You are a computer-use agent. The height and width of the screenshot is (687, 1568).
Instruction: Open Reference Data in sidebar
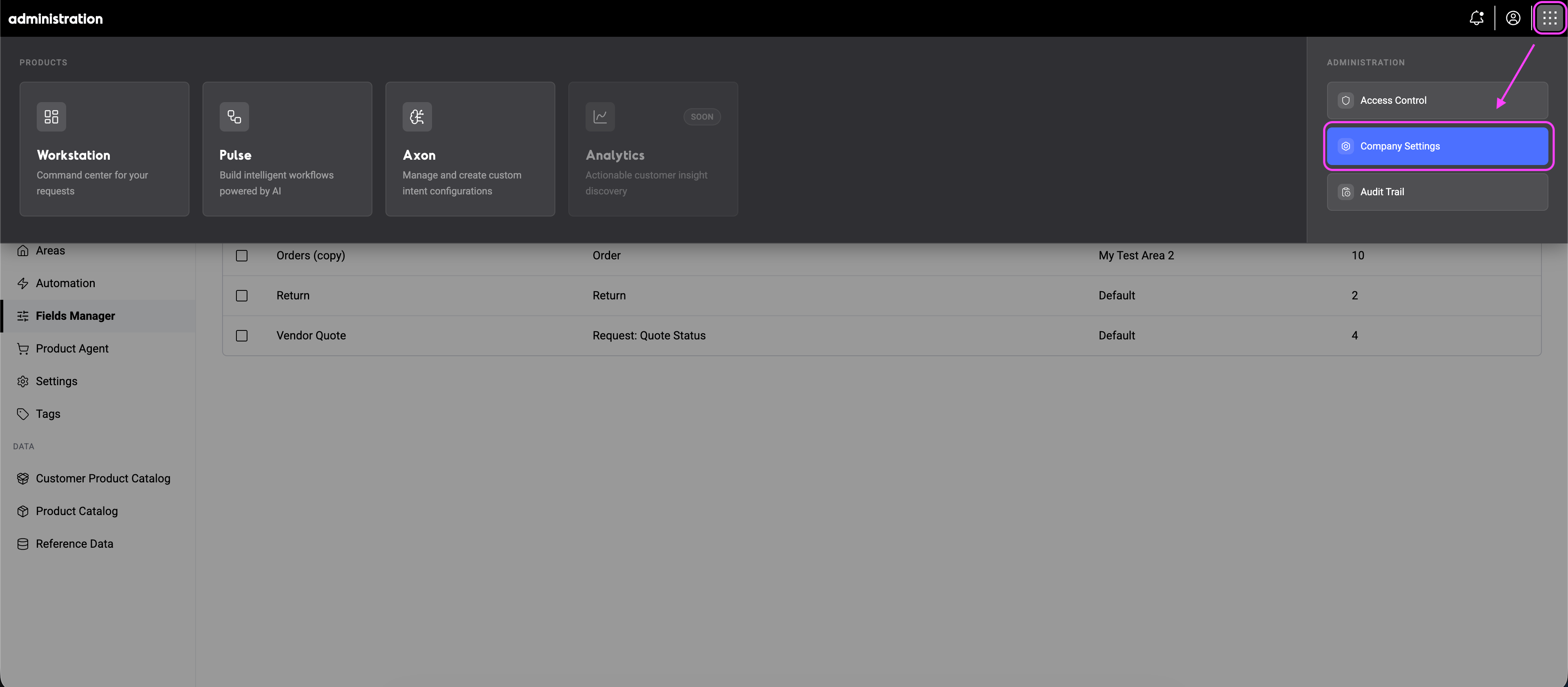pyautogui.click(x=98, y=544)
